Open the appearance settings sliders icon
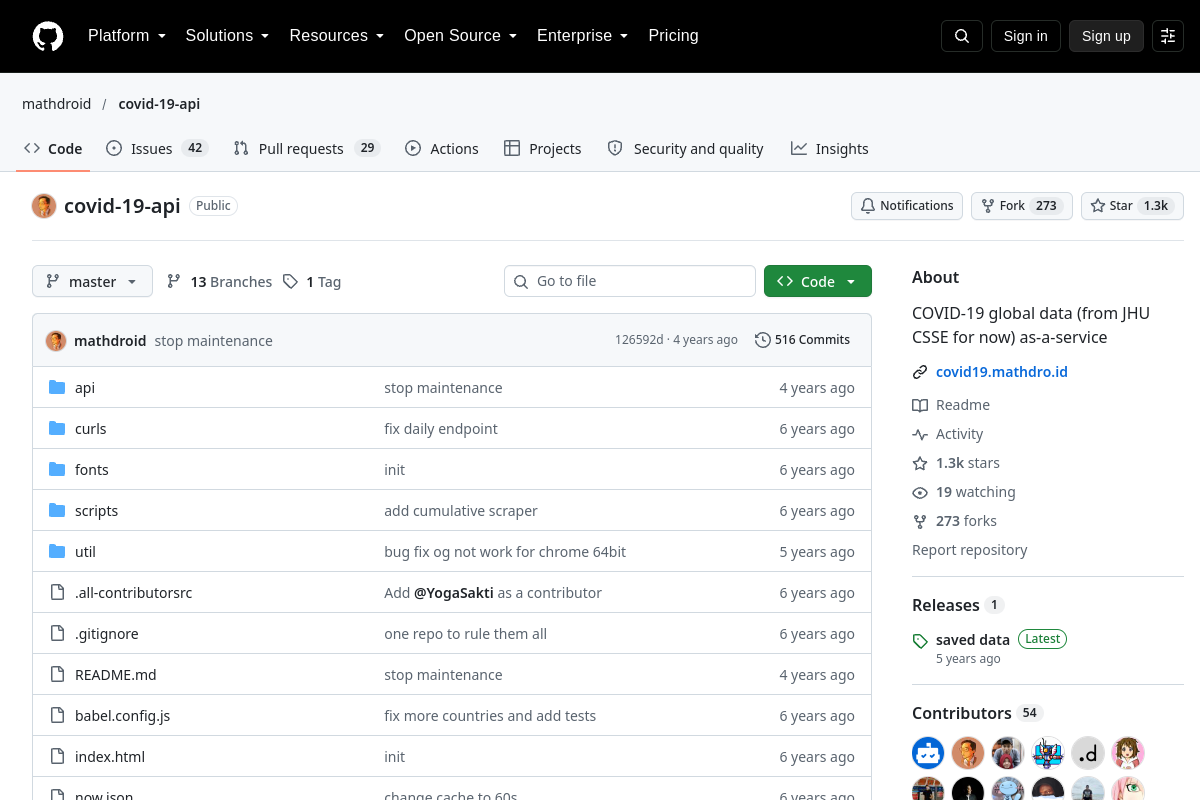 pyautogui.click(x=1168, y=36)
